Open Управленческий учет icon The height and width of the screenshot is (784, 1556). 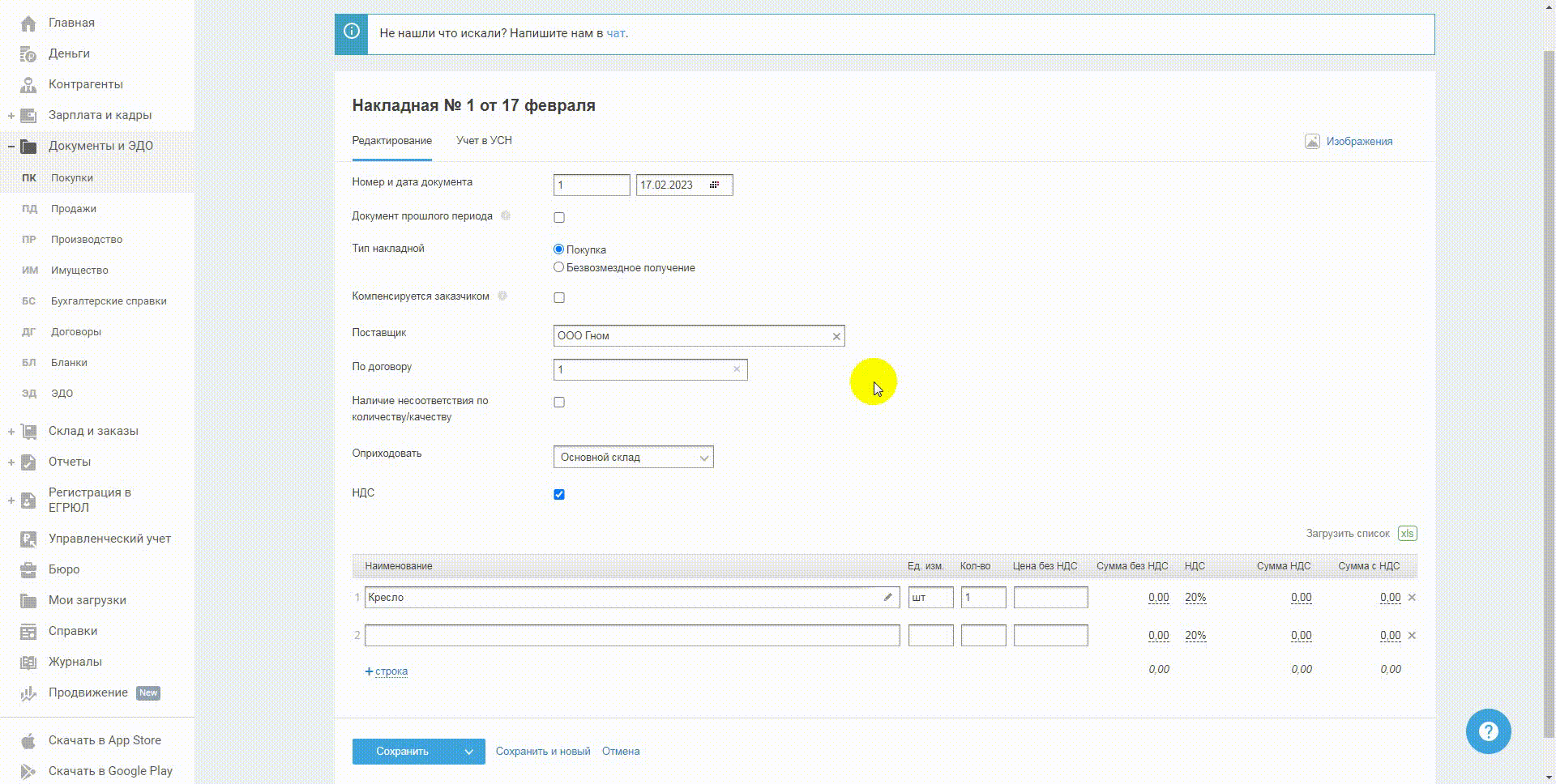pyautogui.click(x=28, y=539)
